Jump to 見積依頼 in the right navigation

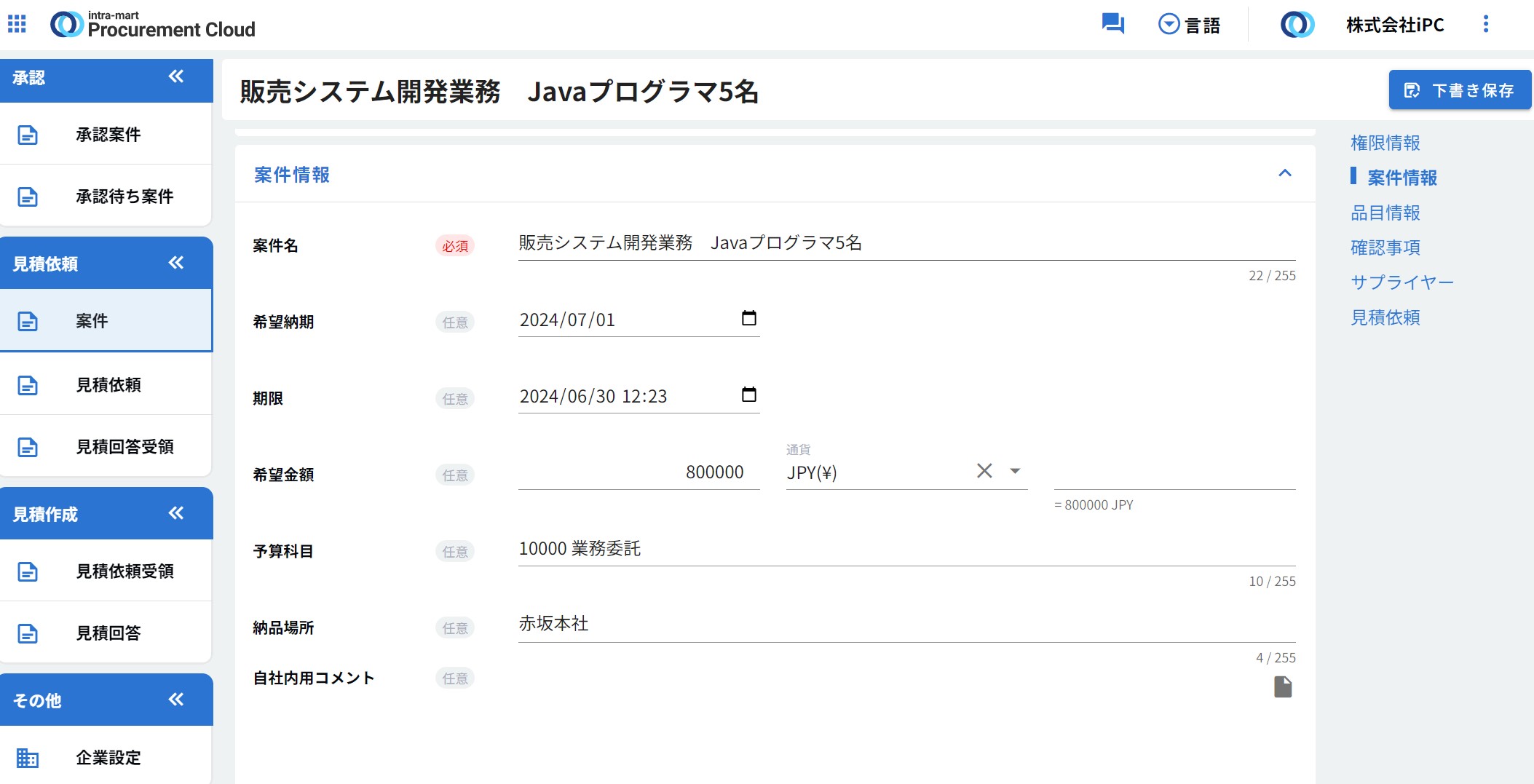[1385, 317]
